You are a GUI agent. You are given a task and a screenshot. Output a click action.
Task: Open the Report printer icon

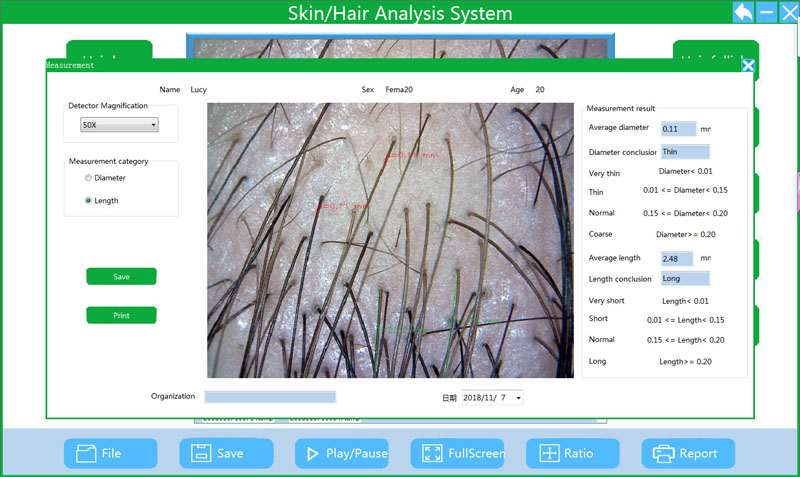(663, 453)
